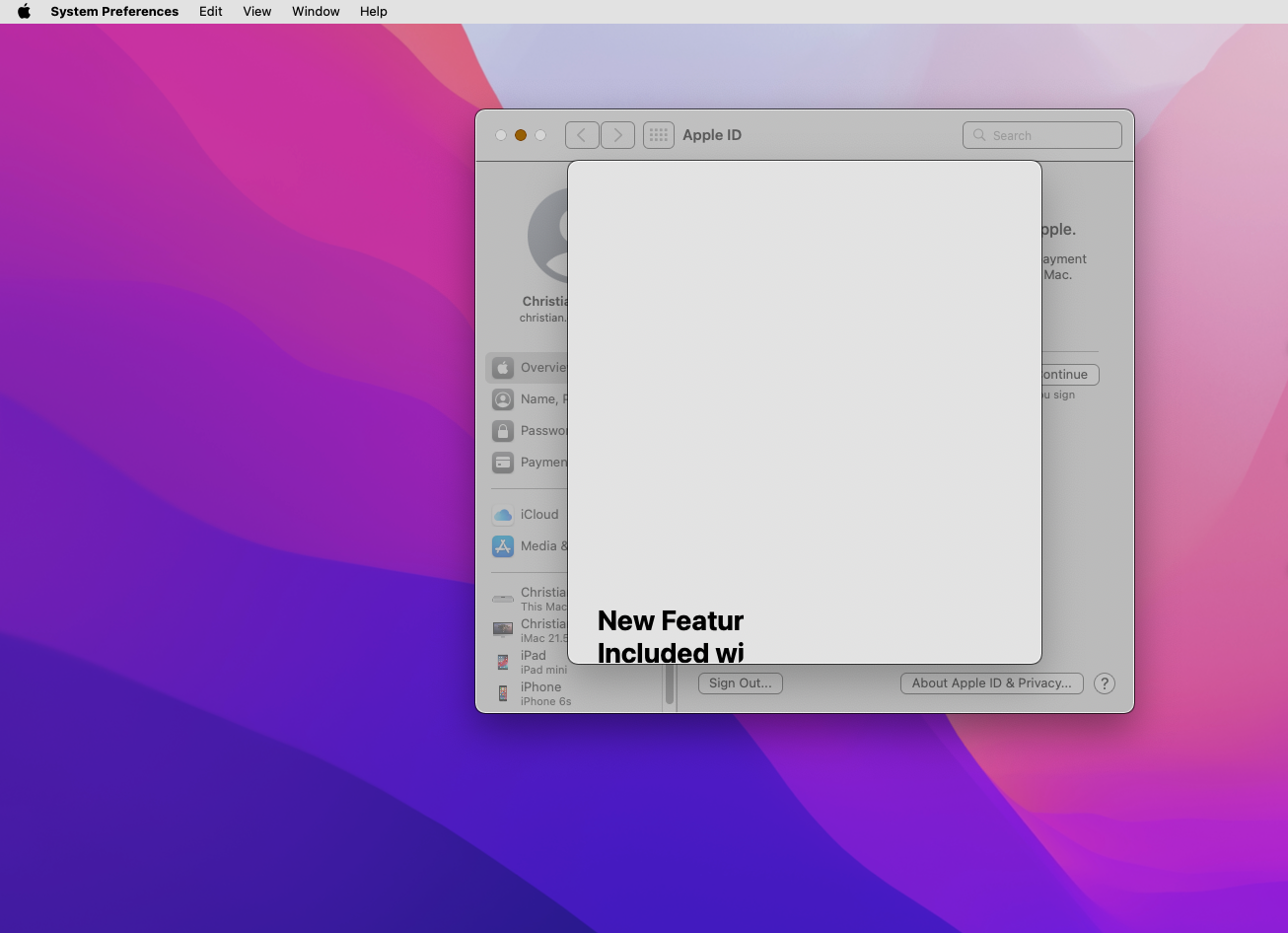Screen dimensions: 1288x933
Task: Click the question mark help button
Action: coord(1105,683)
